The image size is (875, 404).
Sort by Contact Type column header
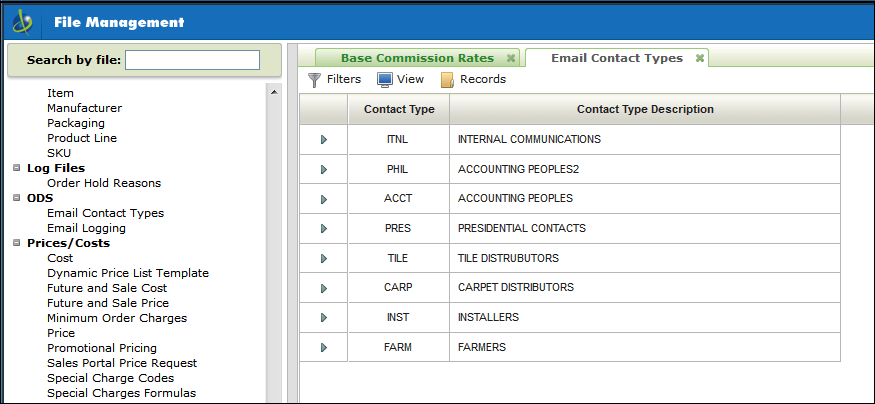pos(398,109)
